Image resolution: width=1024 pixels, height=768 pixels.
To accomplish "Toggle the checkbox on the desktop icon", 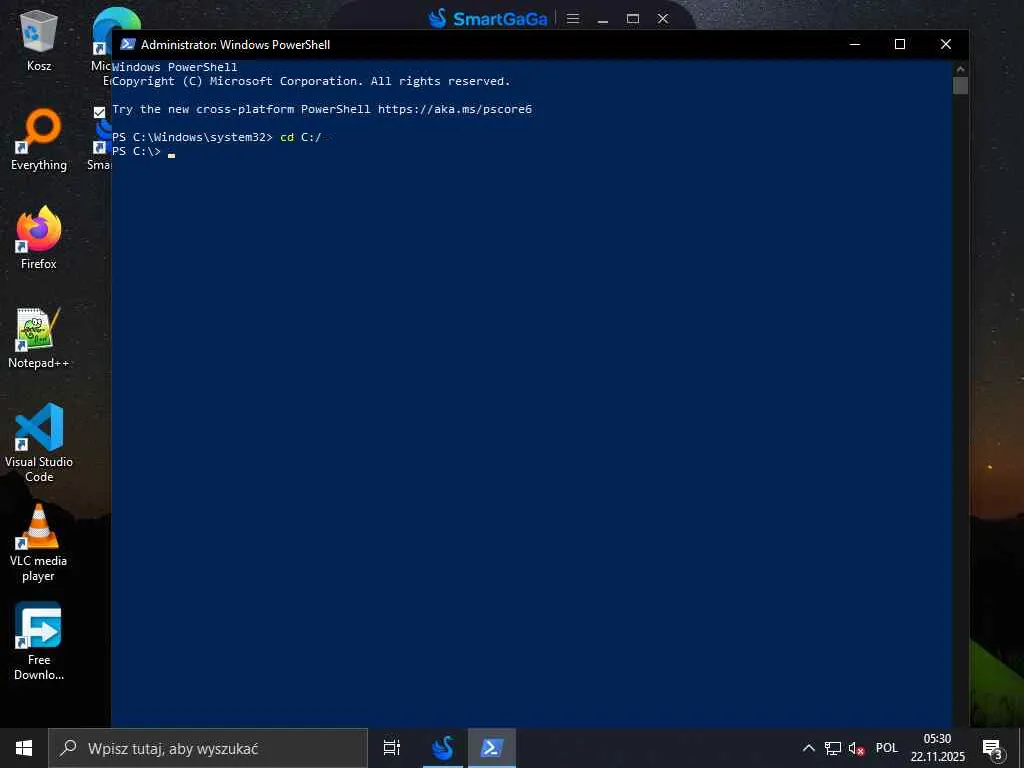I will 99,112.
